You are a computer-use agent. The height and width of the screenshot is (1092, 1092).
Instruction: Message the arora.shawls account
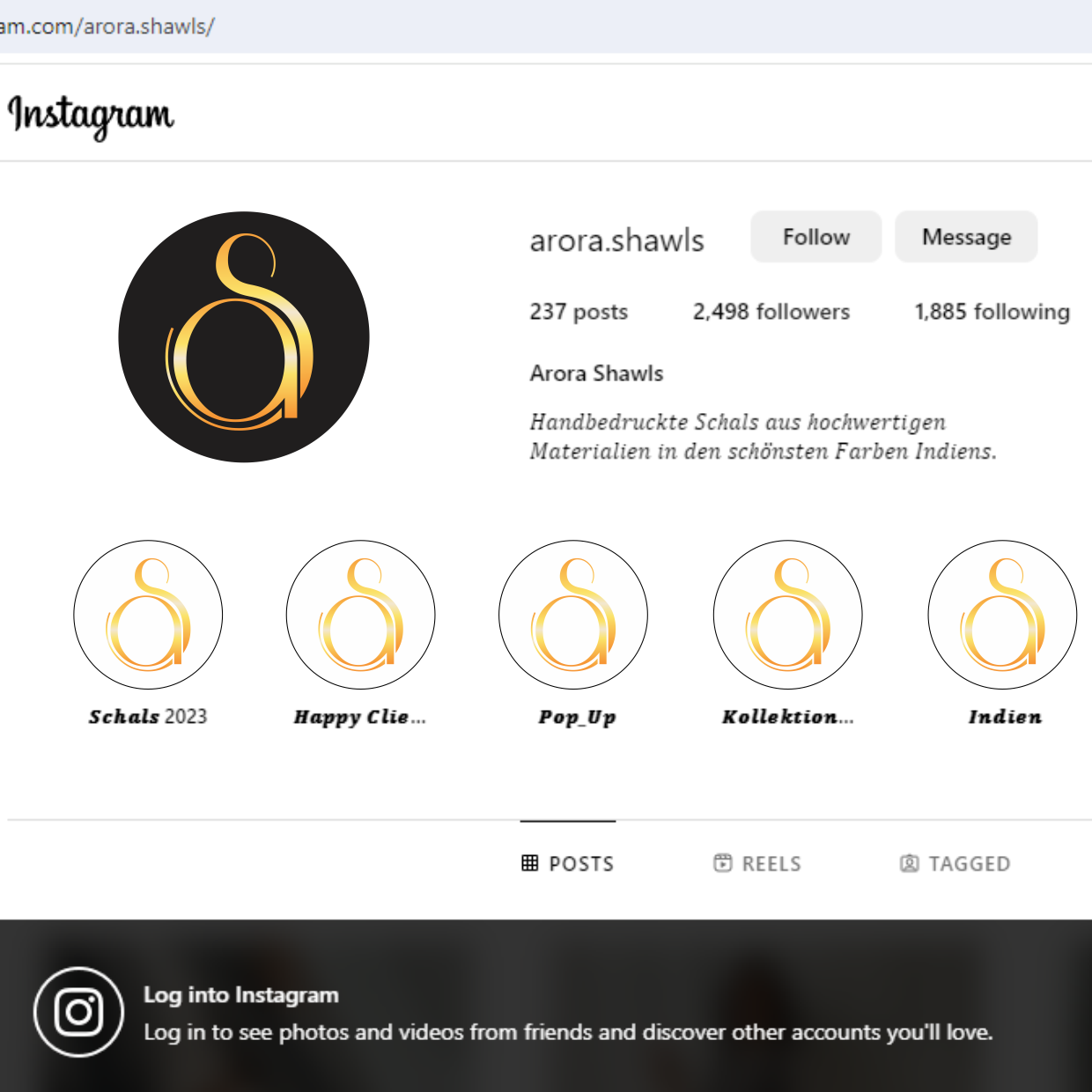pos(966,237)
